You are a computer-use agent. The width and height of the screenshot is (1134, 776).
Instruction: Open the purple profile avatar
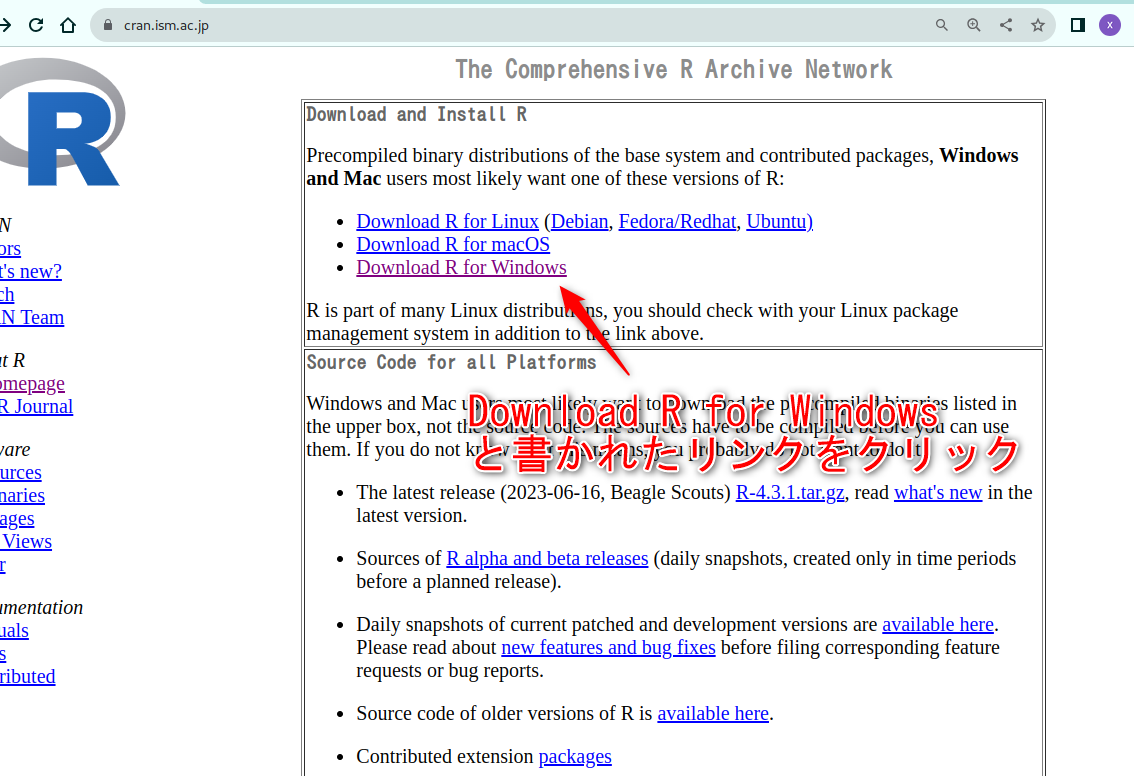pos(1109,25)
